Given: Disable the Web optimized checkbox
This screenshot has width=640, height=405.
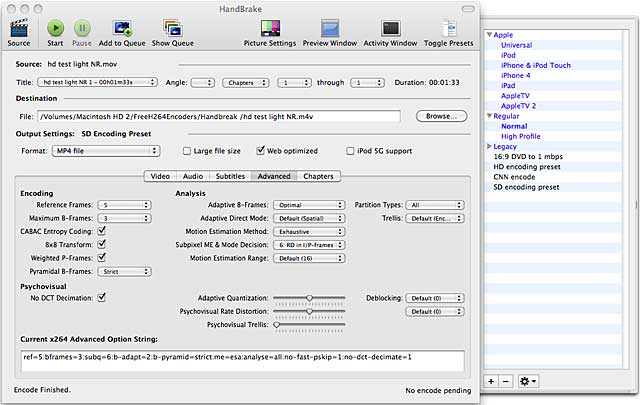Looking at the screenshot, I should [x=260, y=151].
